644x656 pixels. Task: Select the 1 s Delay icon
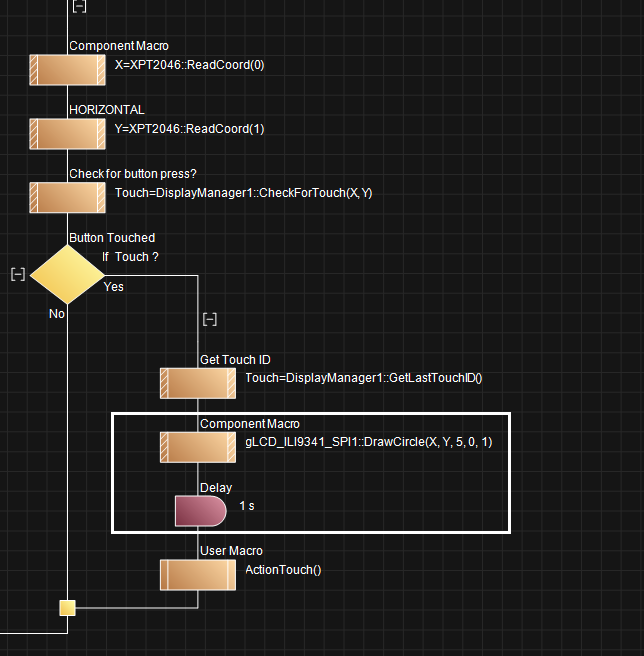200,510
